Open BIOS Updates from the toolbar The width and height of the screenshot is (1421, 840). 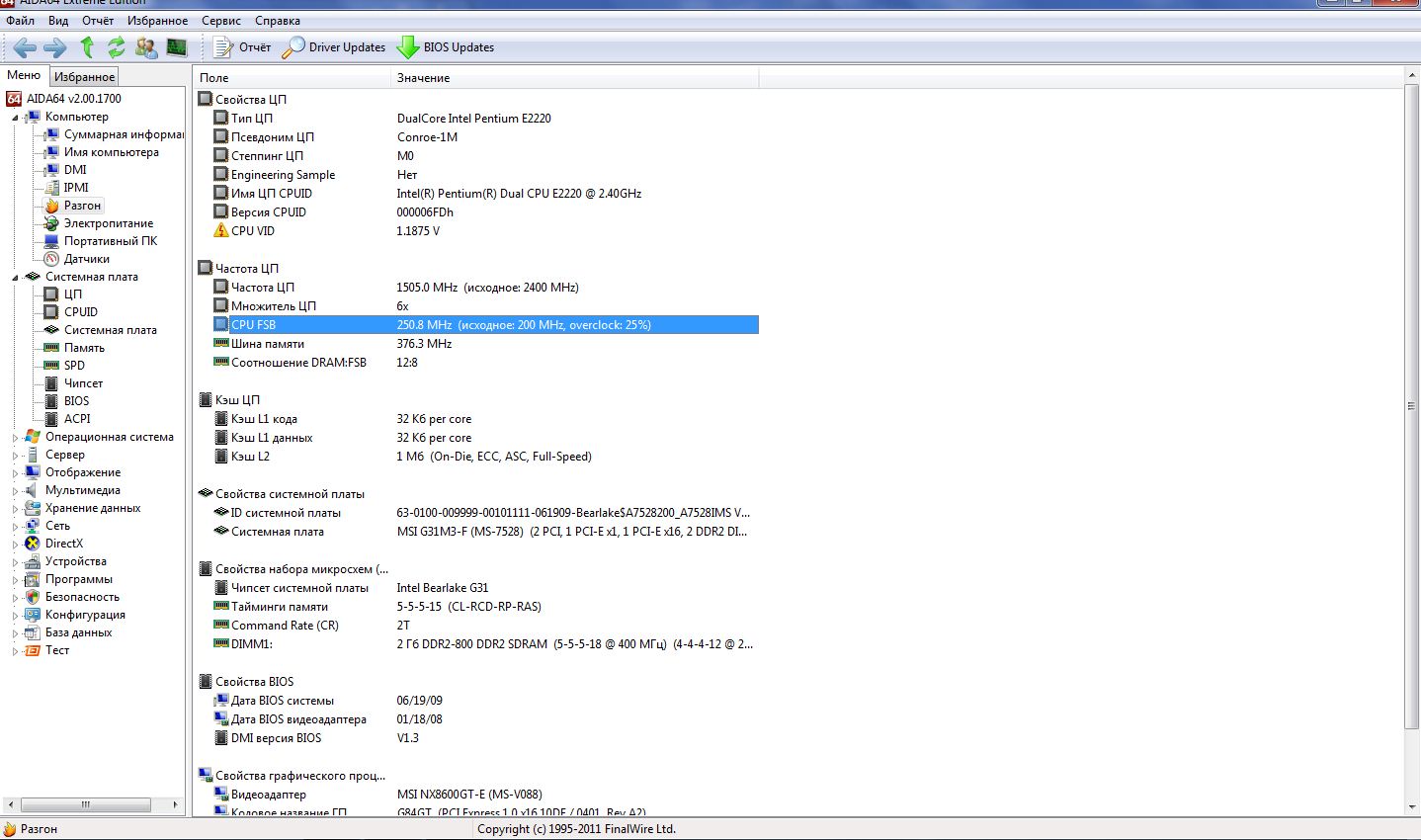click(446, 47)
